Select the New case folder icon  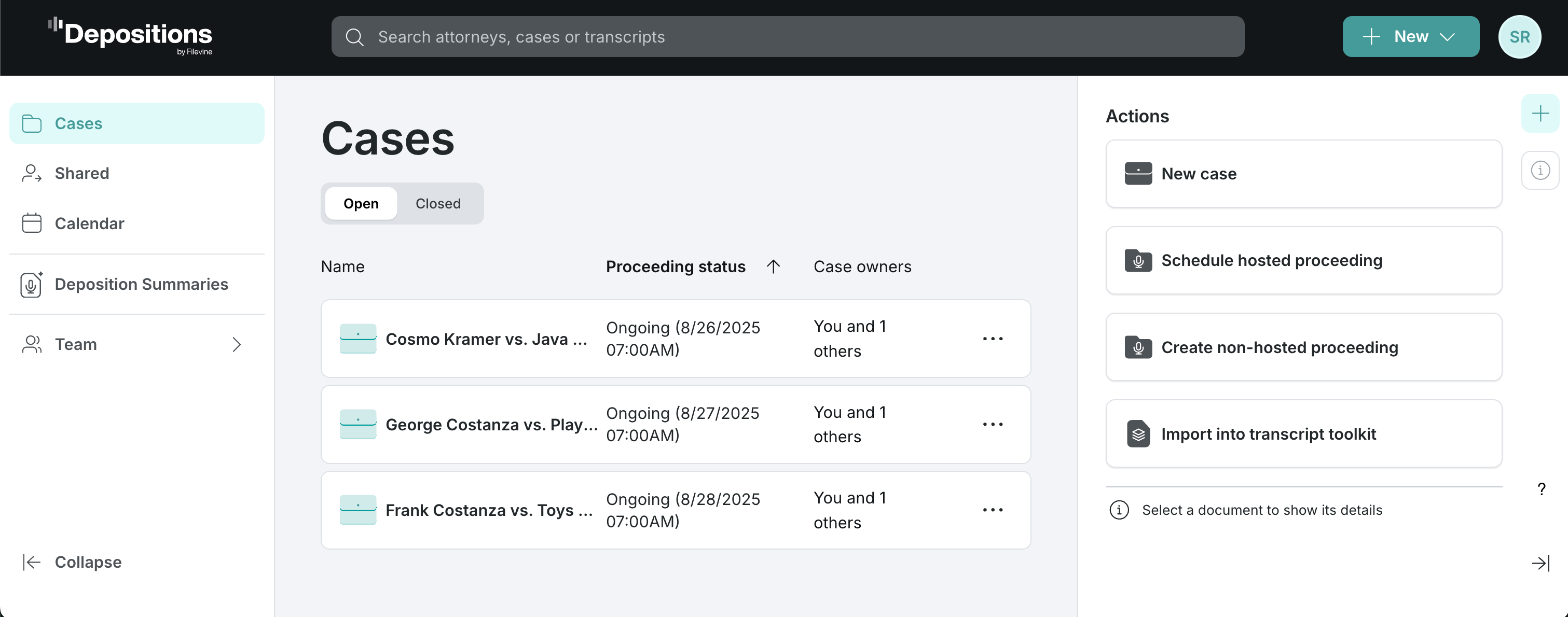click(x=1138, y=173)
